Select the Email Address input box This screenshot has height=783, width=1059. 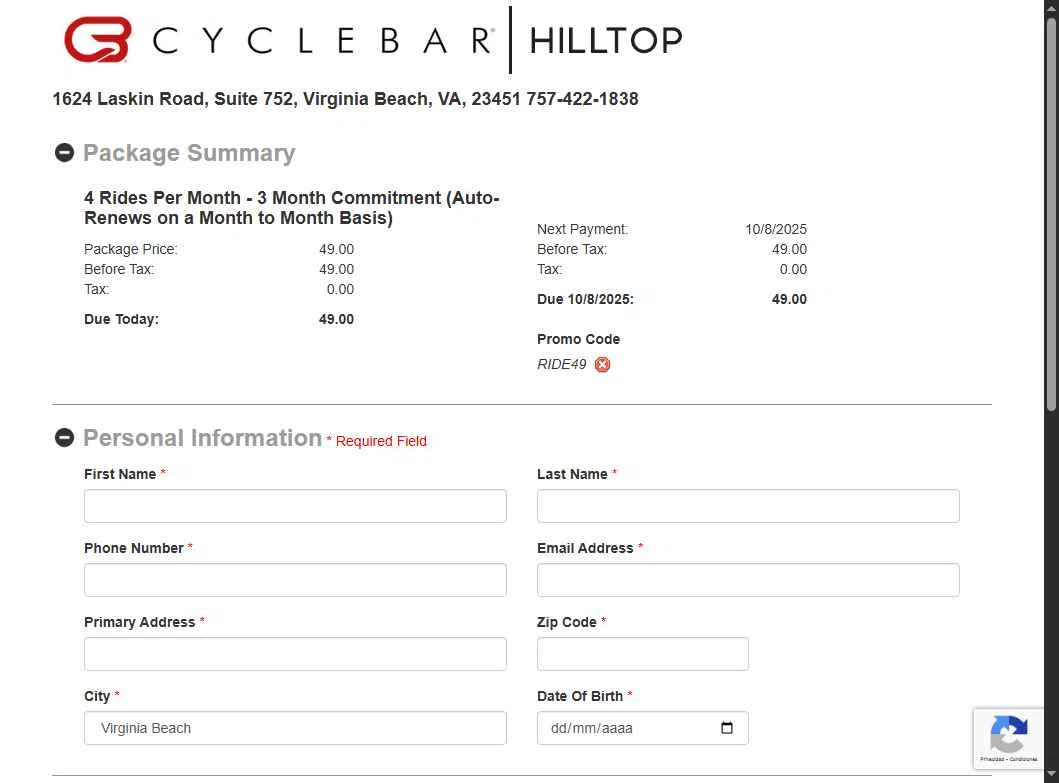tap(748, 580)
